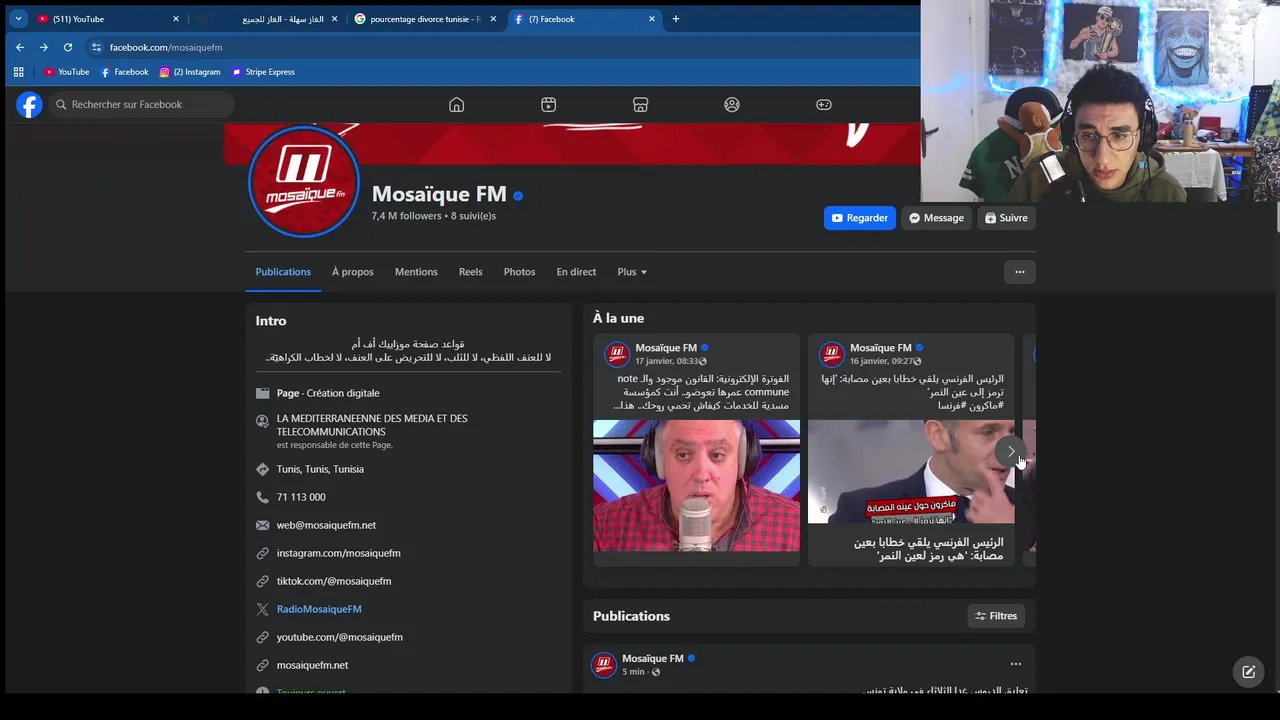Click the 7,4 M followers text
The image size is (1280, 720).
[407, 216]
